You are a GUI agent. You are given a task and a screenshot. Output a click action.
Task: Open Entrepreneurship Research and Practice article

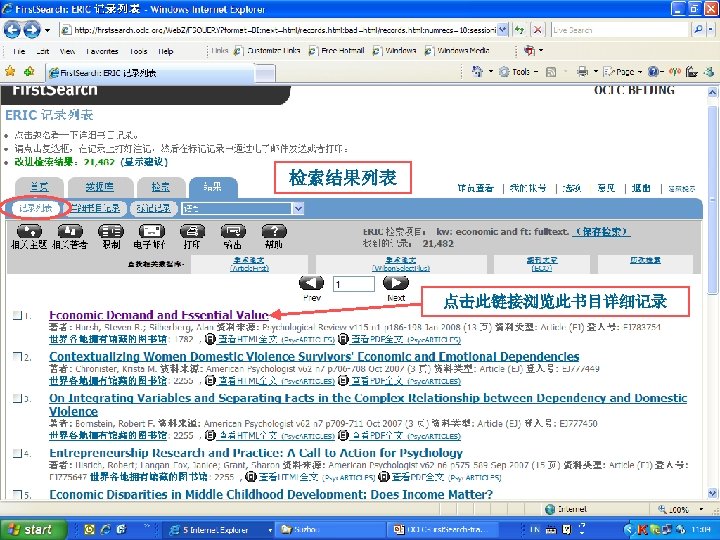[256, 453]
